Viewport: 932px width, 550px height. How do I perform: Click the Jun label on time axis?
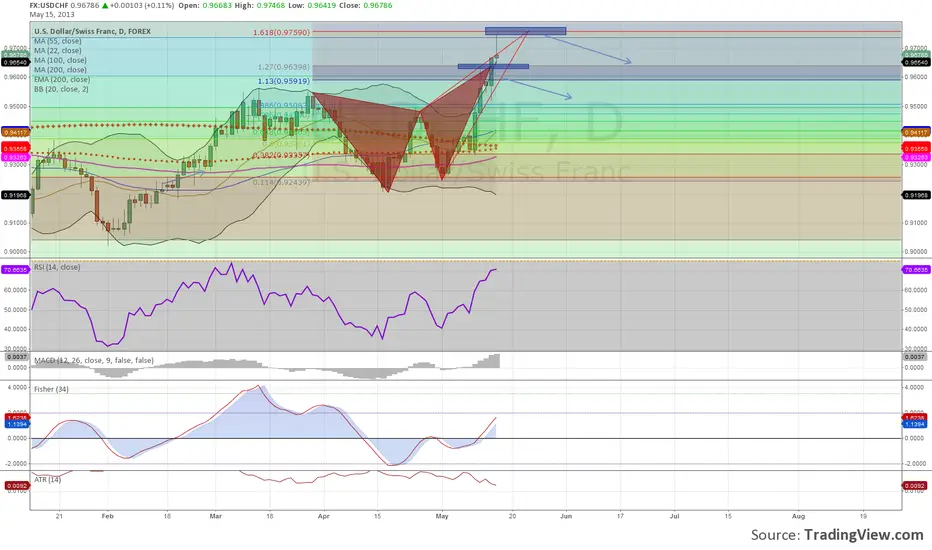(x=566, y=516)
